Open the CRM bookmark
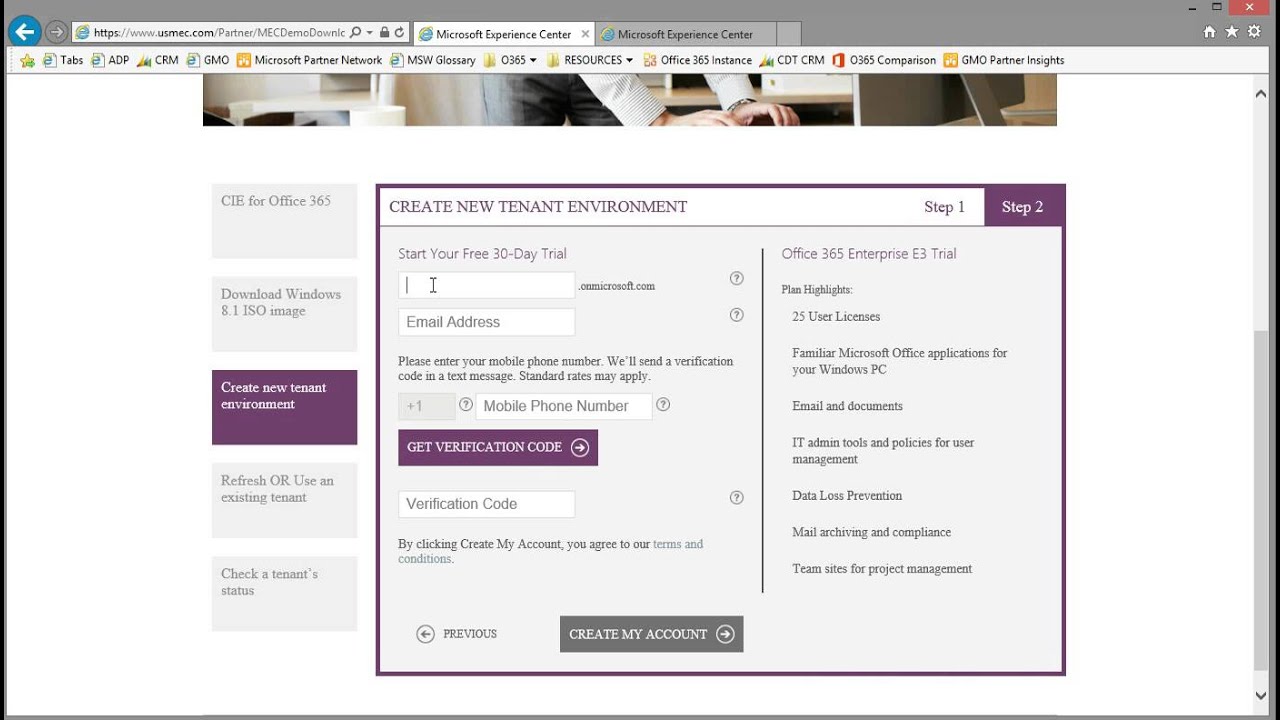Image resolution: width=1280 pixels, height=720 pixels. pyautogui.click(x=158, y=60)
